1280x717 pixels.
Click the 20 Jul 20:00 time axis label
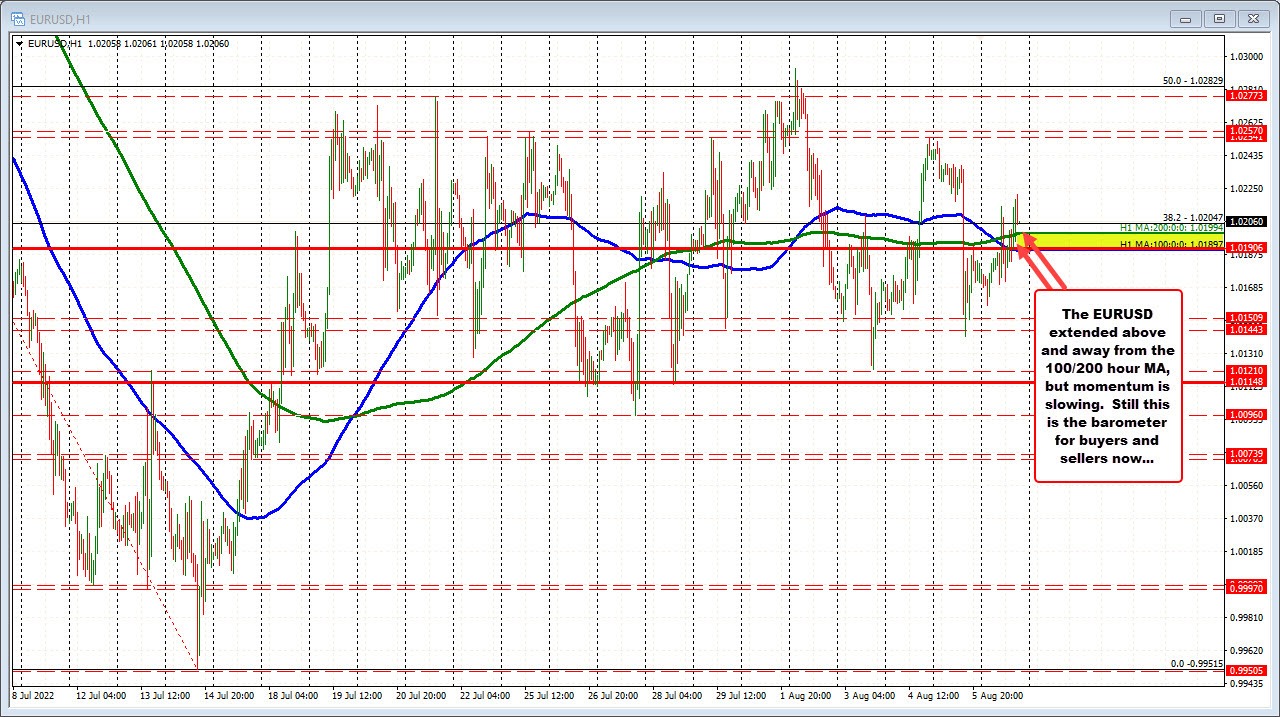(x=421, y=695)
